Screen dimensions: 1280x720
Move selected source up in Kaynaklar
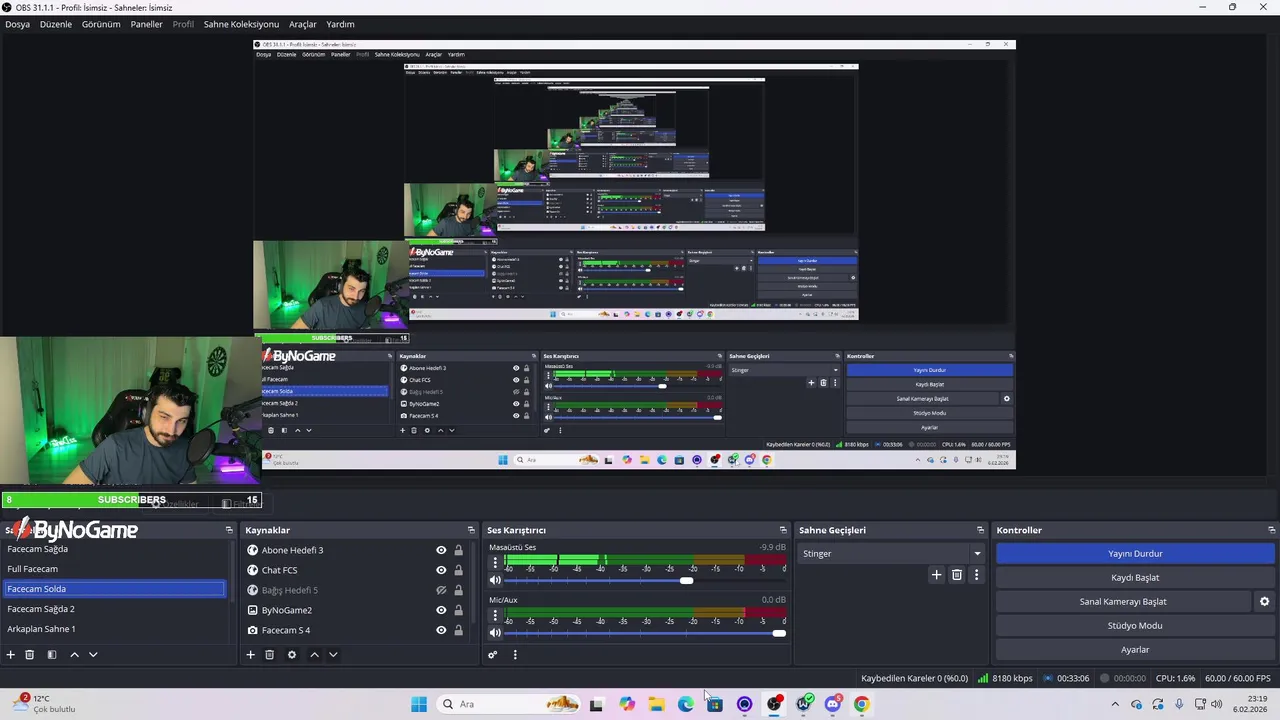tap(314, 655)
